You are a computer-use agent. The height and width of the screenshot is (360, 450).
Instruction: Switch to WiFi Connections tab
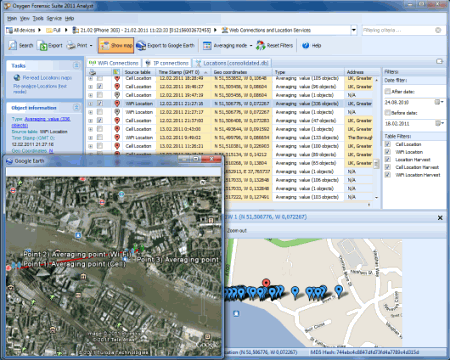(114, 63)
